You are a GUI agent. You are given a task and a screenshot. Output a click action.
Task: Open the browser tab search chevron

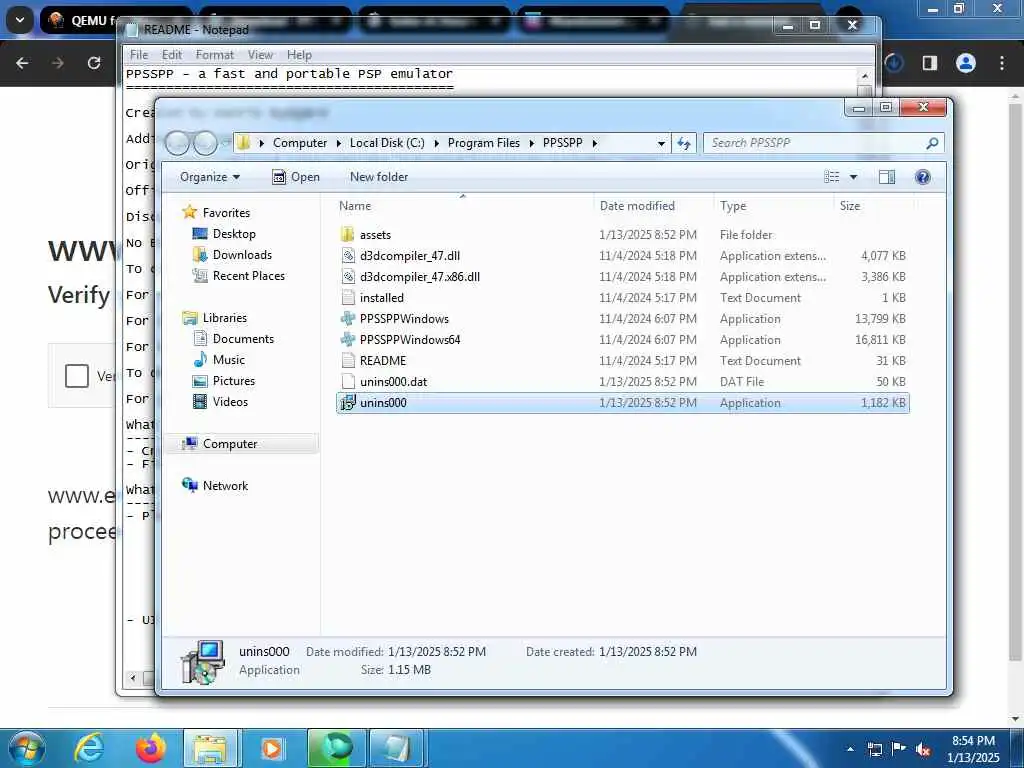pos(20,20)
